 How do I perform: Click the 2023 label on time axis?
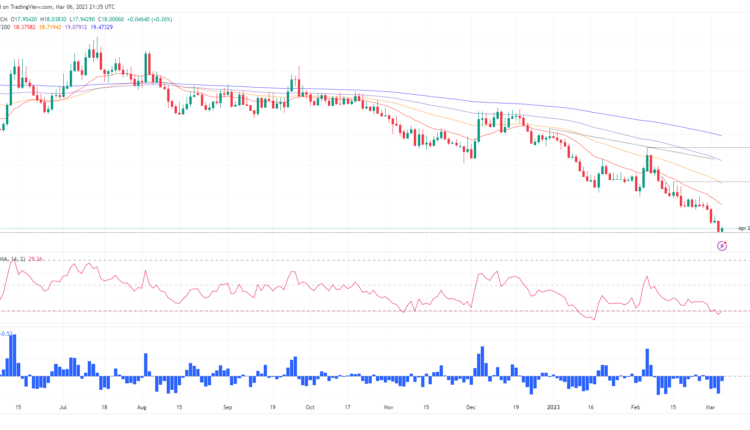[554, 408]
